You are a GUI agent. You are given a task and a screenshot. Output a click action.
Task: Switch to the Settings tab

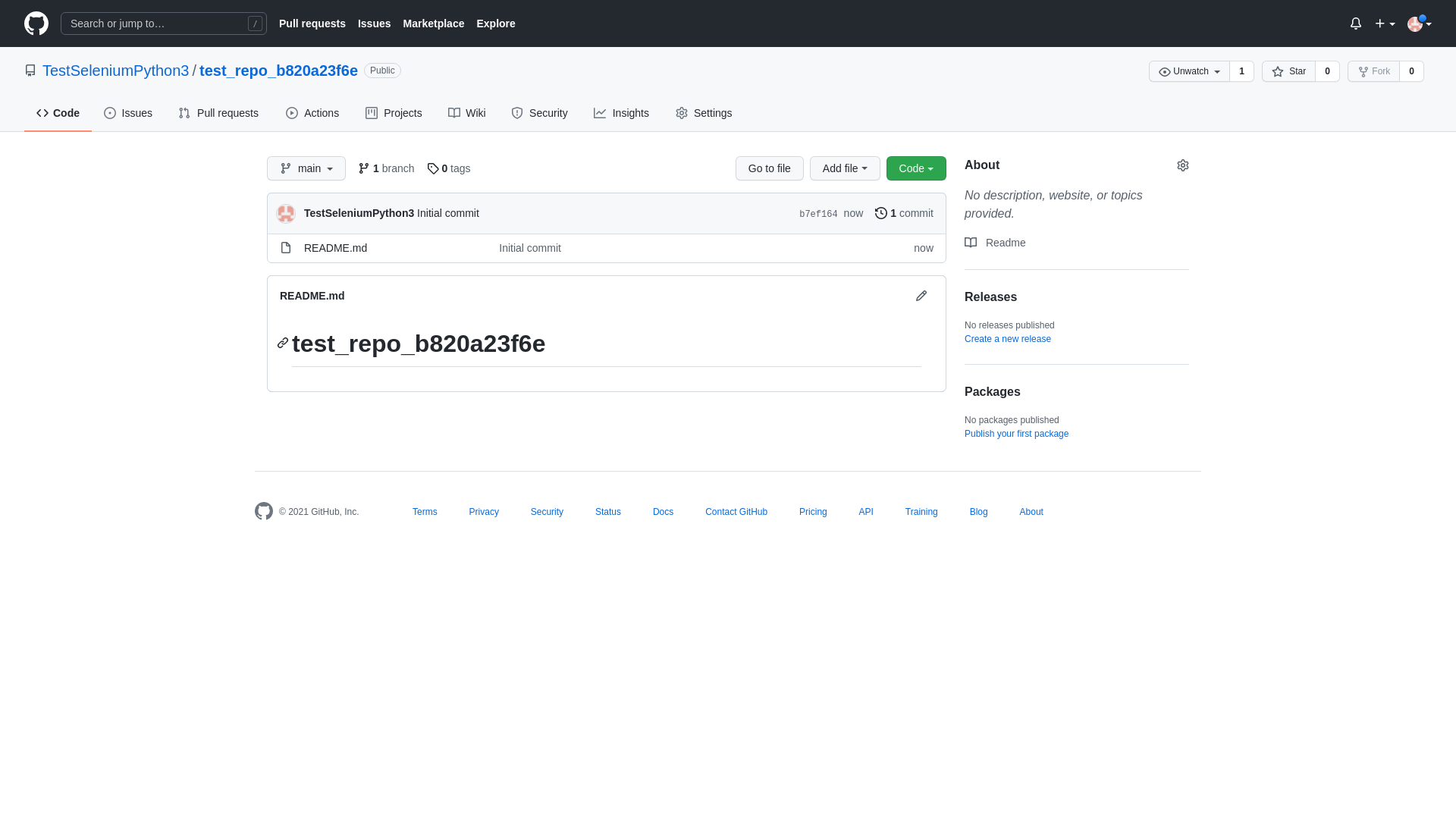(x=704, y=113)
